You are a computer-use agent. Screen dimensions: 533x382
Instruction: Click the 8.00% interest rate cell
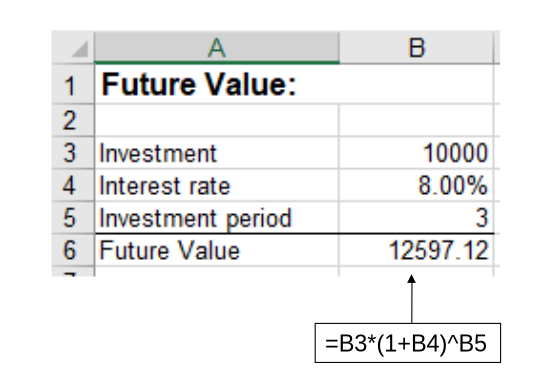[x=416, y=185]
